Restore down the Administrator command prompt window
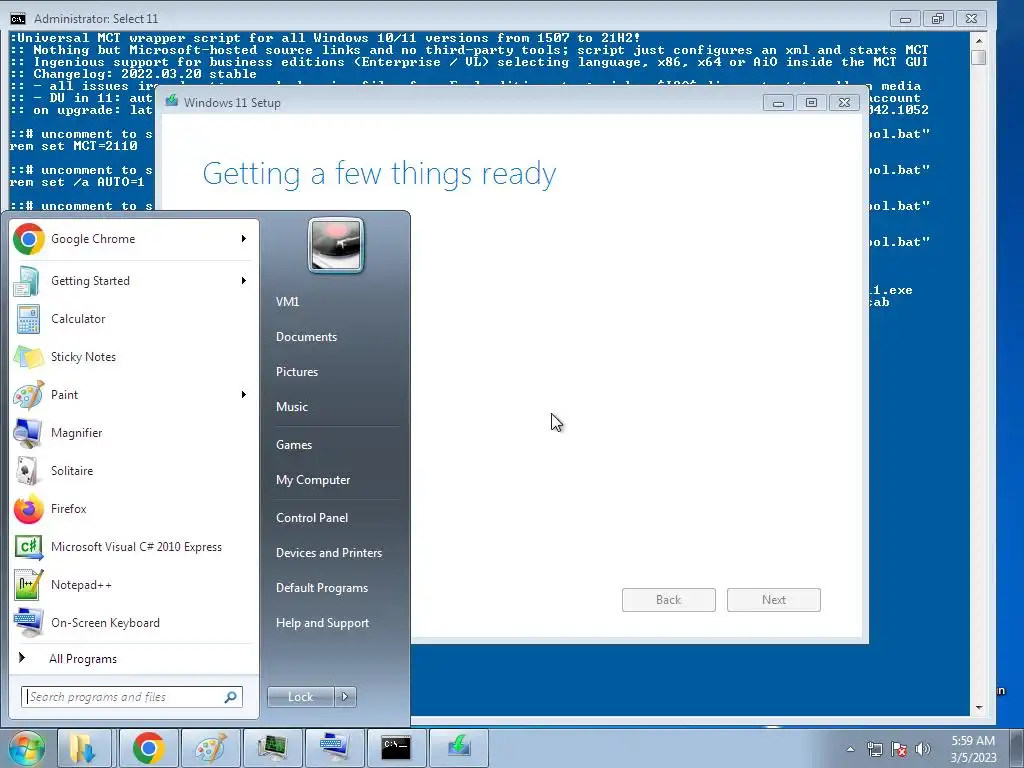The height and width of the screenshot is (768, 1024). (x=938, y=19)
